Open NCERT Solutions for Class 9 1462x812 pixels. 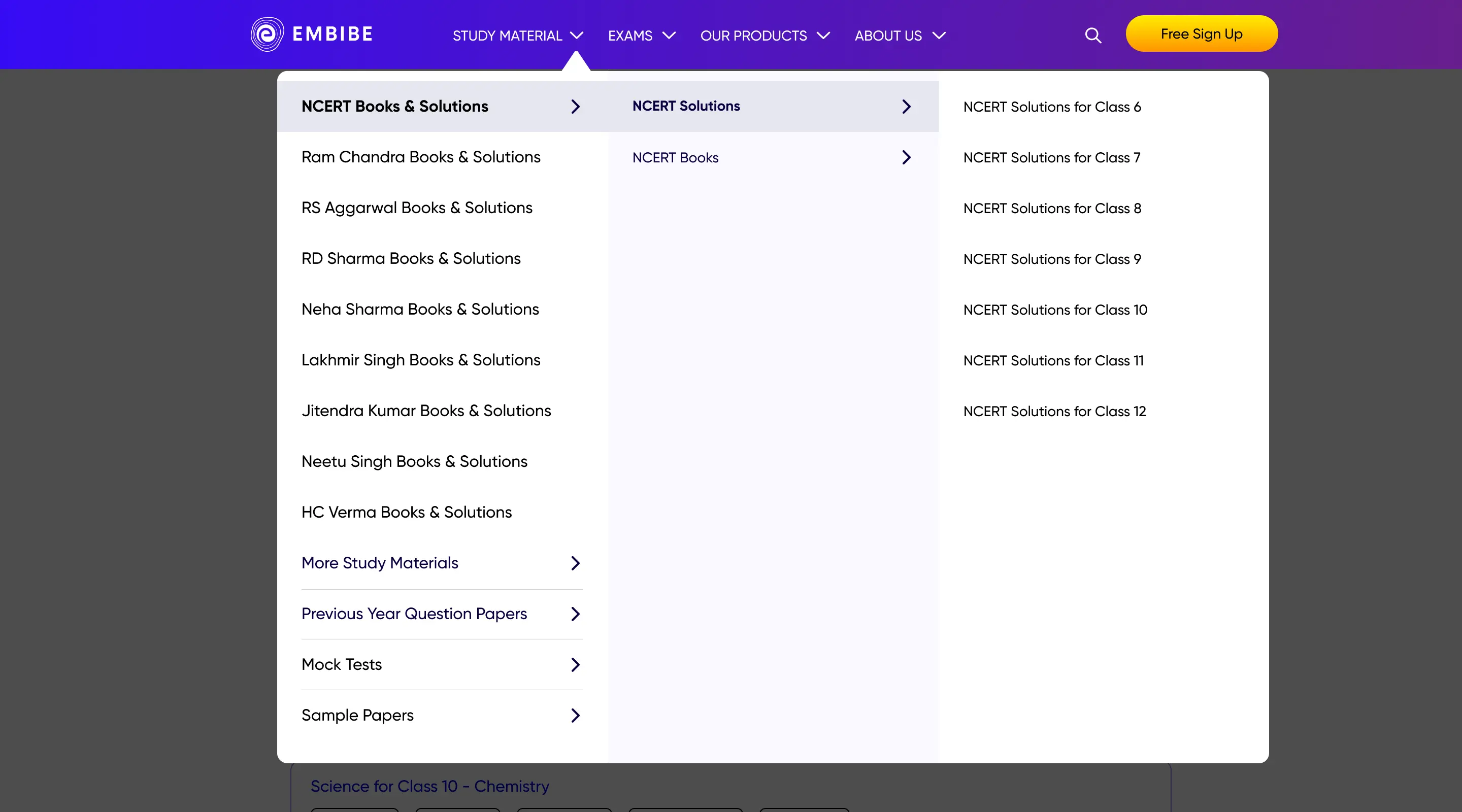(1052, 259)
